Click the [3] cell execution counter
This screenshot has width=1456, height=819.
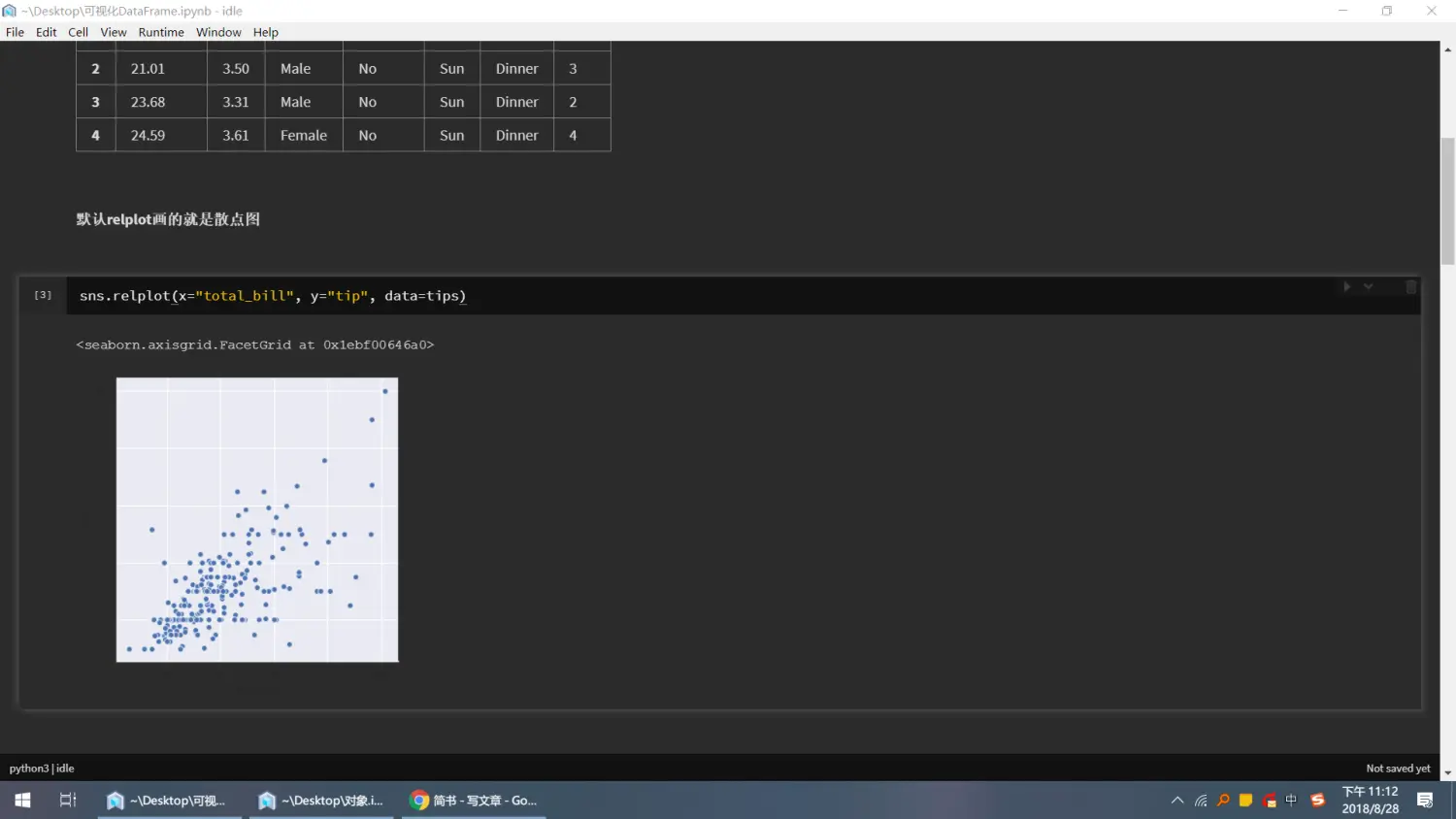[43, 295]
